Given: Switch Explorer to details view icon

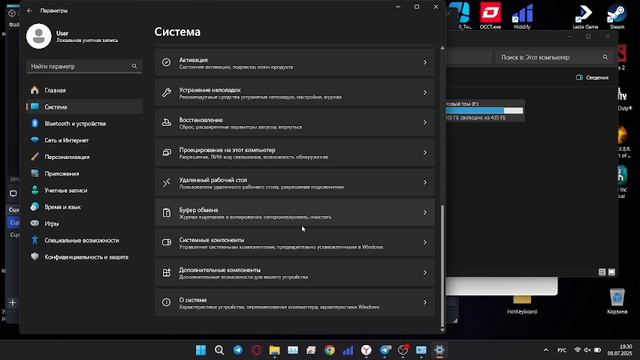Looking at the screenshot, I should [x=602, y=272].
